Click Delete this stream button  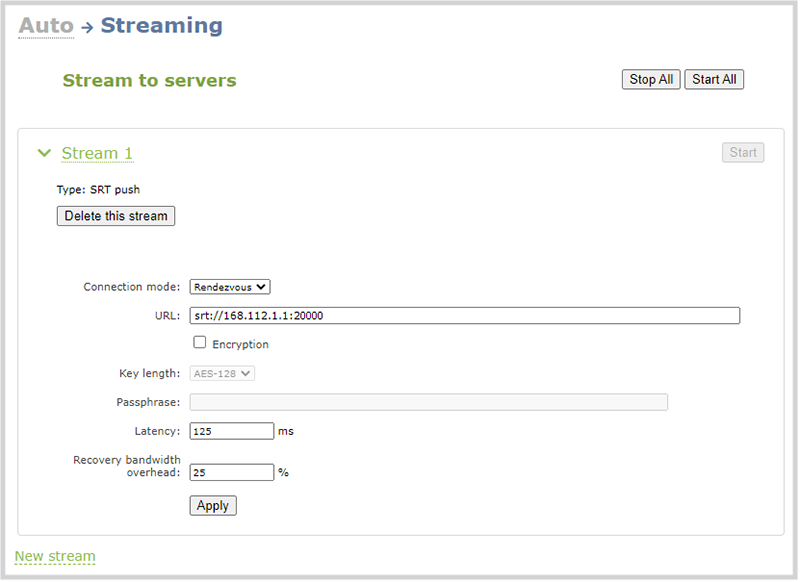pos(116,216)
